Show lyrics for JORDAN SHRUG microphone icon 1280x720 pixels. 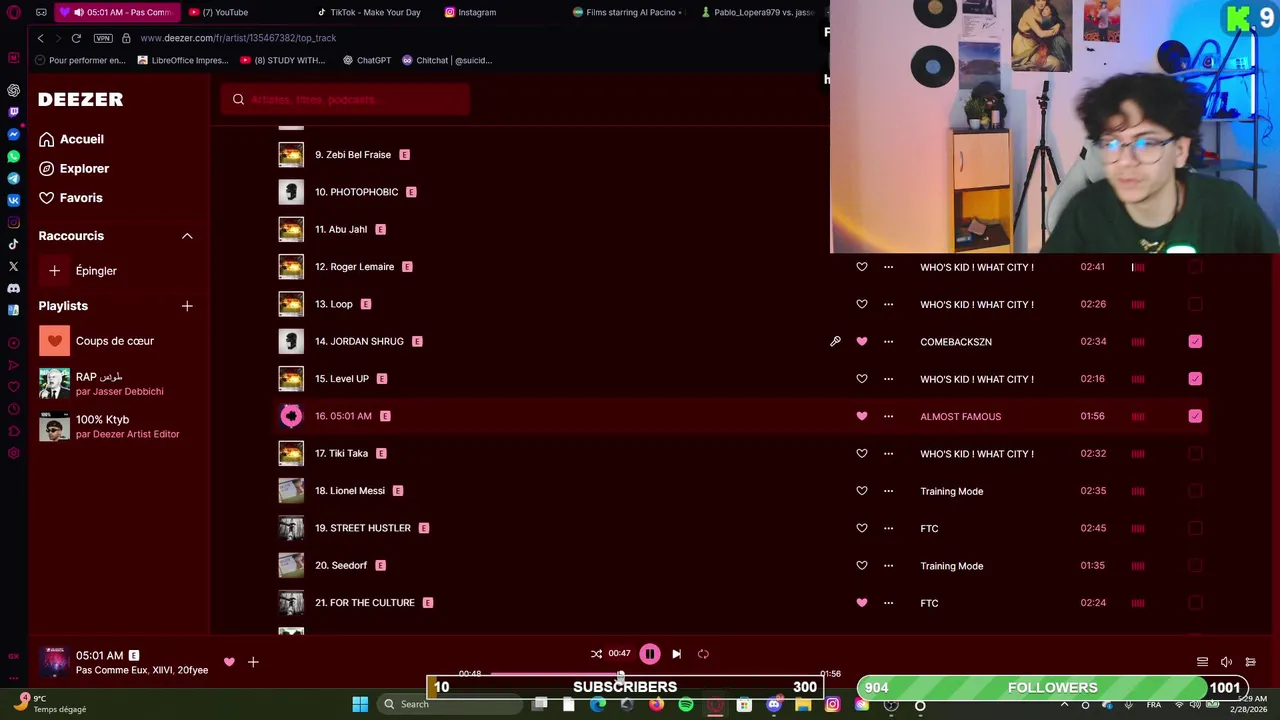(835, 341)
